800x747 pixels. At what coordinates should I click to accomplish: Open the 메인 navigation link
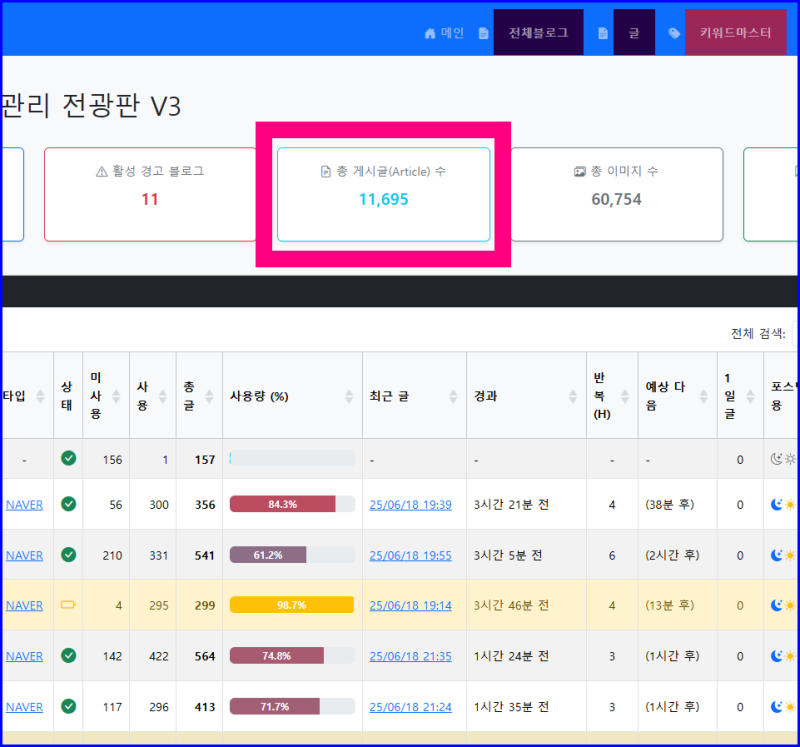coord(452,33)
